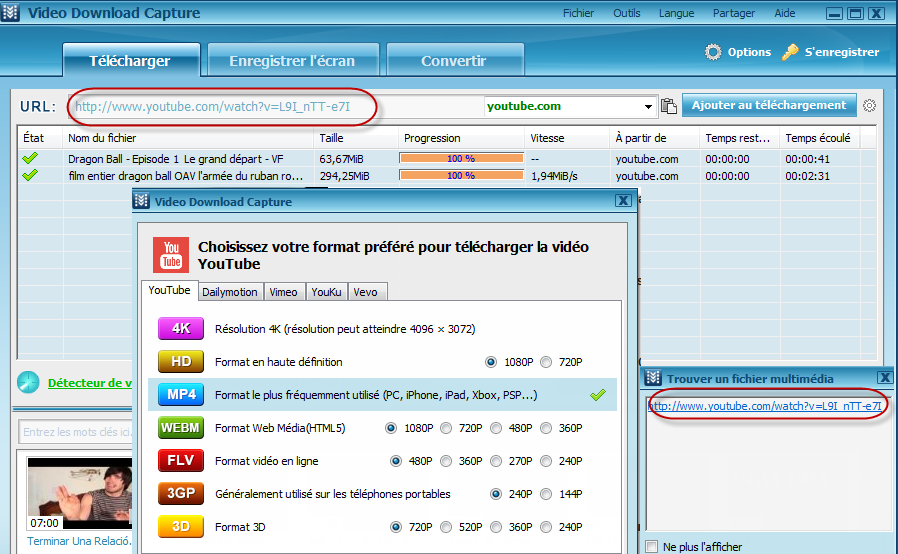Image resolution: width=898 pixels, height=554 pixels.
Task: Select the 3GP format badge
Action: coord(181,493)
